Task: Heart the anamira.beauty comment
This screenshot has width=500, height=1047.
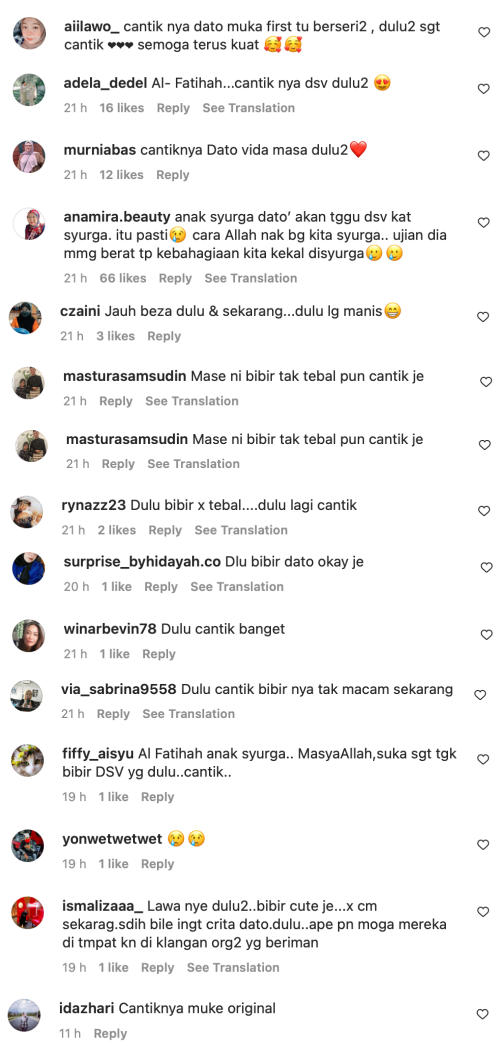Action: coord(484,222)
